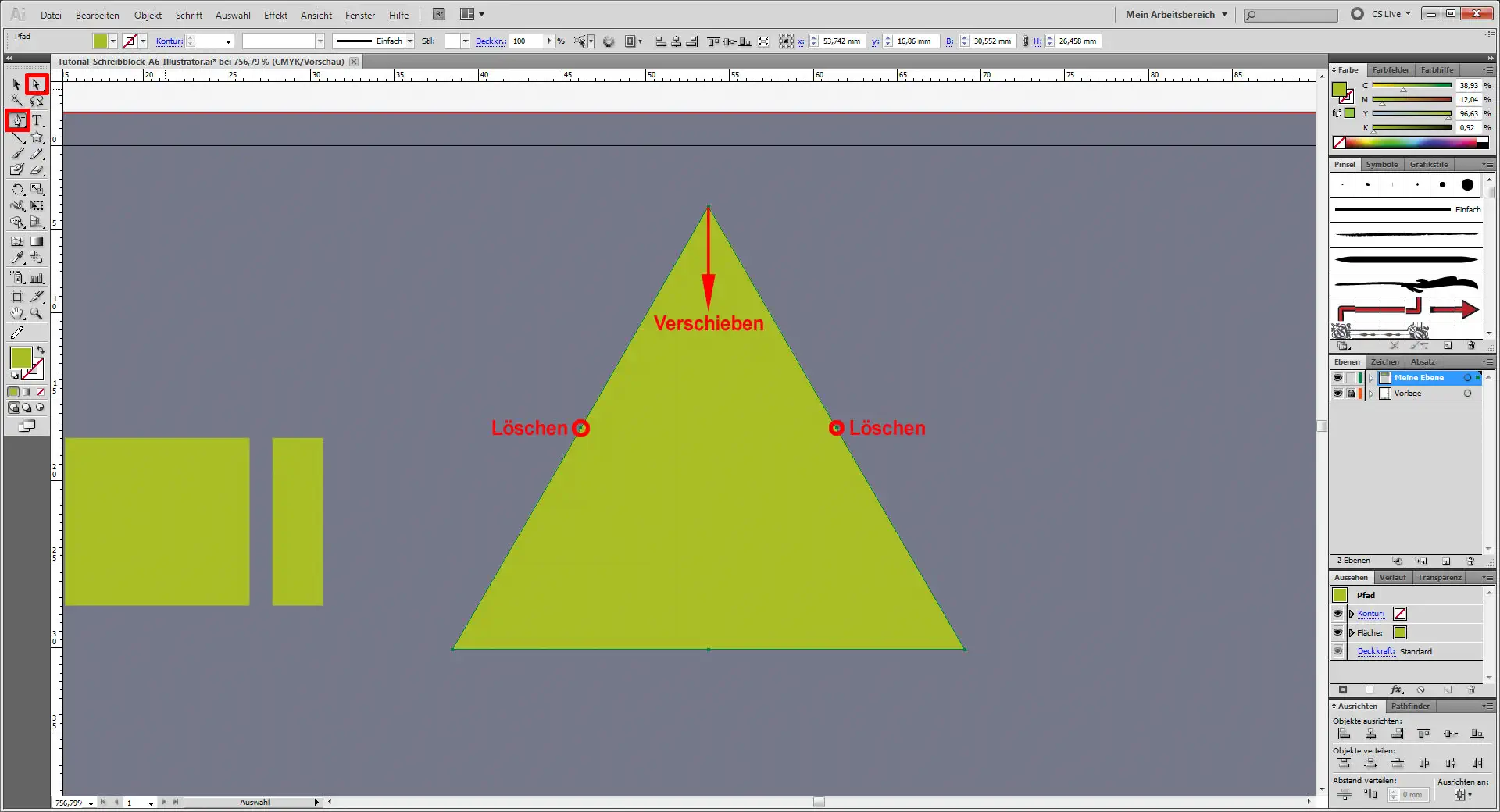
Task: Switch to the Zeichen tab
Action: [x=1384, y=361]
